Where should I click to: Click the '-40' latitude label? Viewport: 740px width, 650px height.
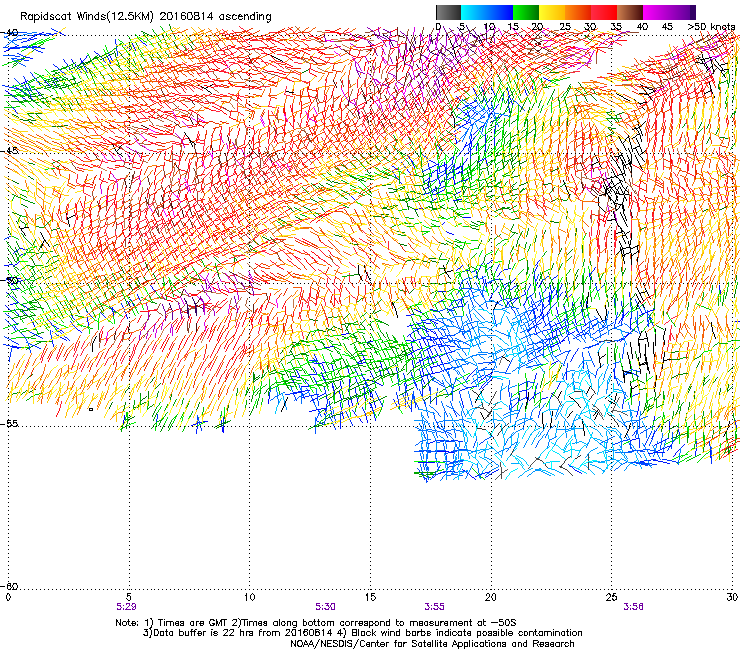[10, 33]
